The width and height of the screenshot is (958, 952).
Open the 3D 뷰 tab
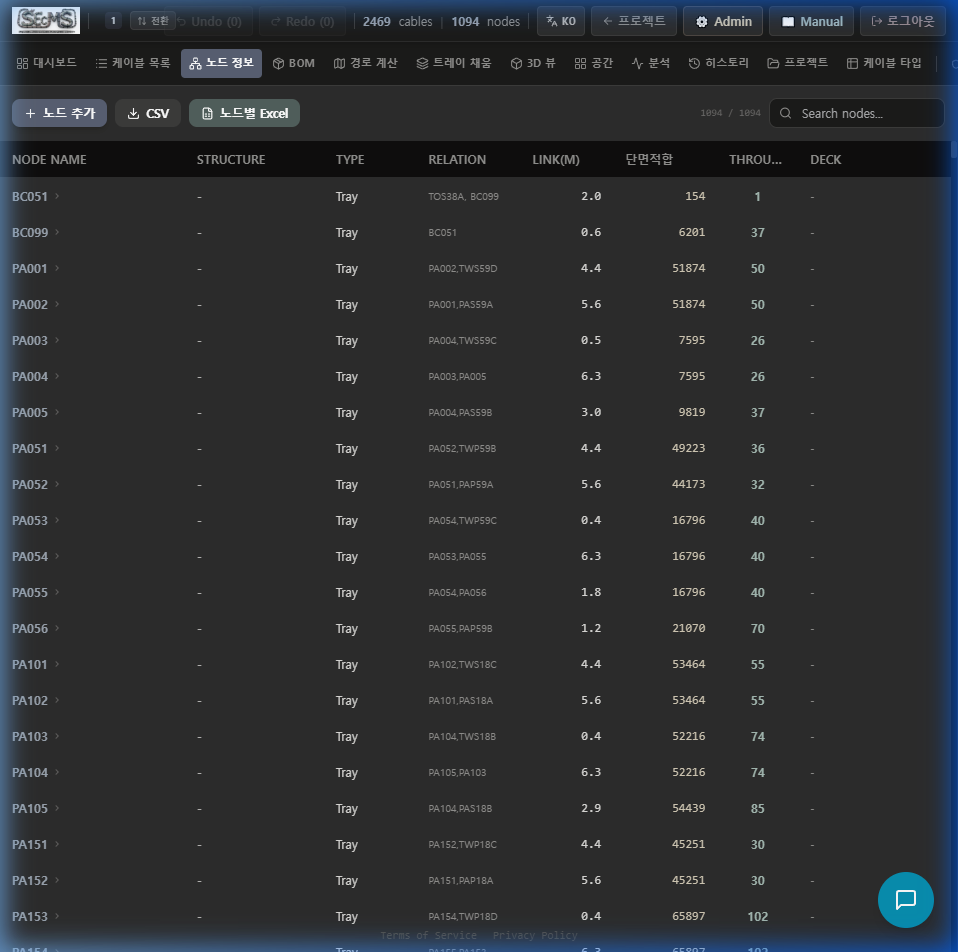pyautogui.click(x=533, y=63)
